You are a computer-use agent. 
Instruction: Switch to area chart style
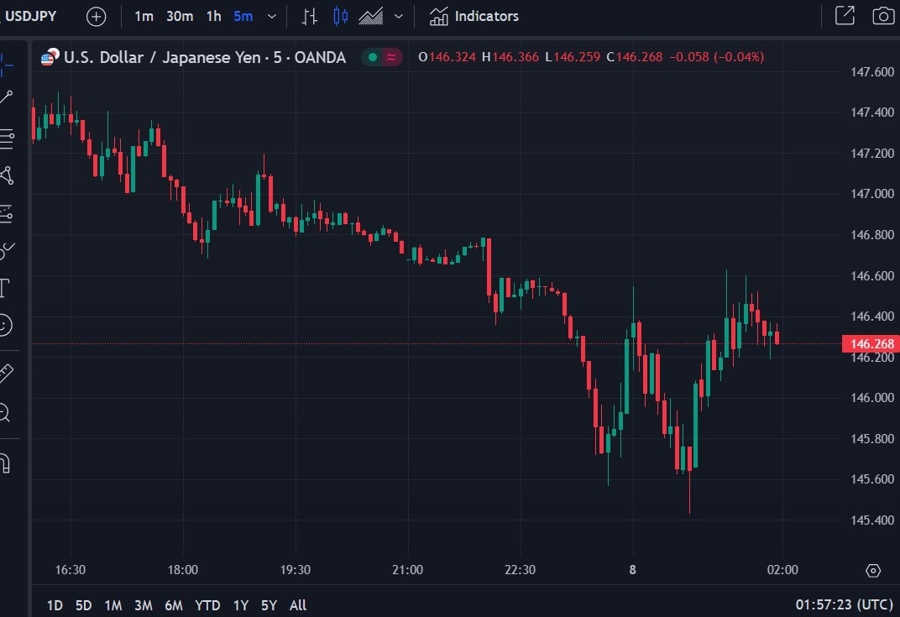[371, 17]
